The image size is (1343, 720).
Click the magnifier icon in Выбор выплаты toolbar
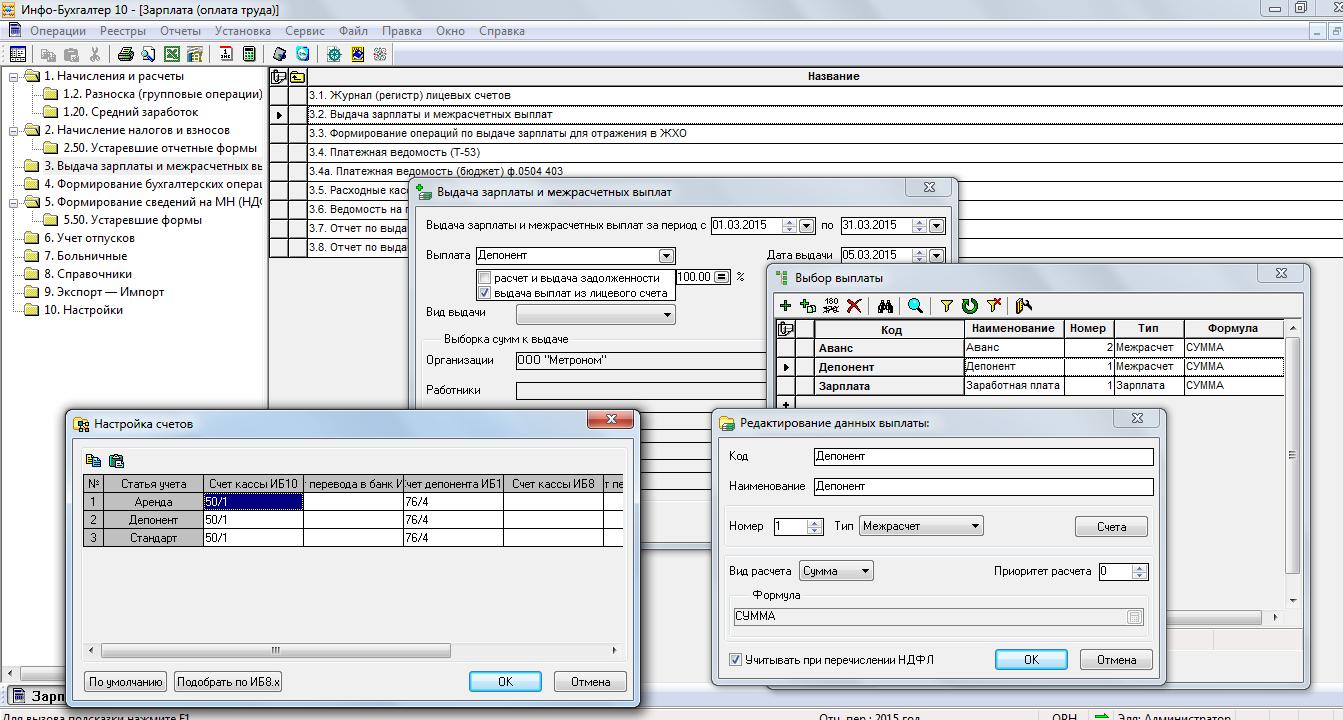coord(915,306)
